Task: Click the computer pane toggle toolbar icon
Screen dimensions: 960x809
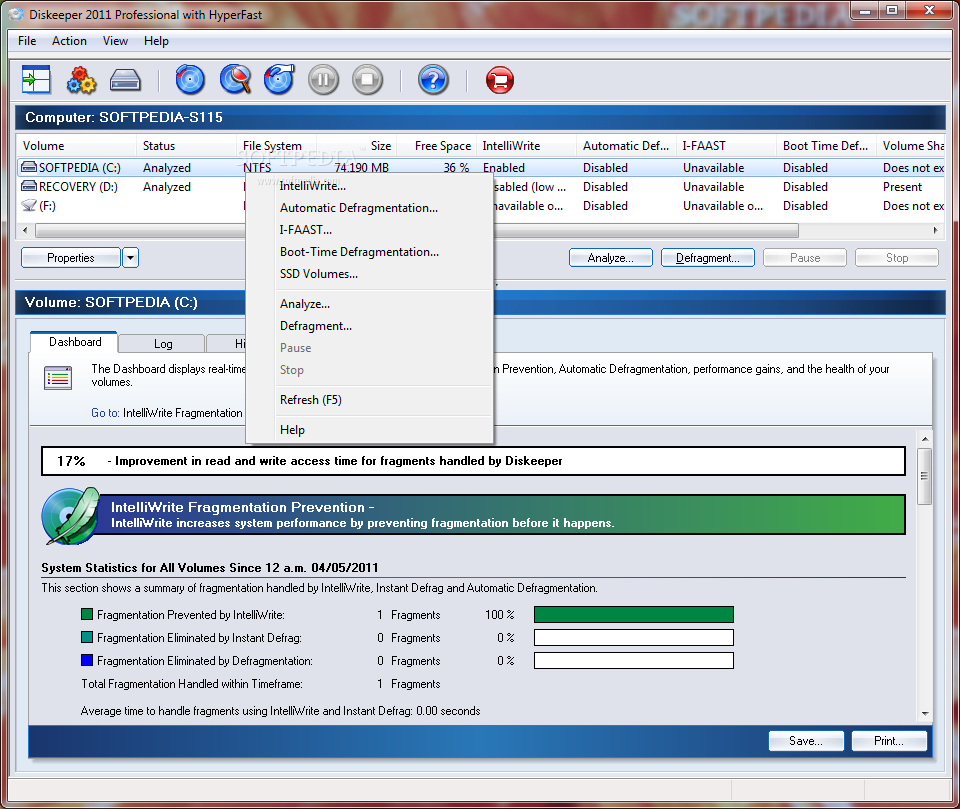Action: 36,80
